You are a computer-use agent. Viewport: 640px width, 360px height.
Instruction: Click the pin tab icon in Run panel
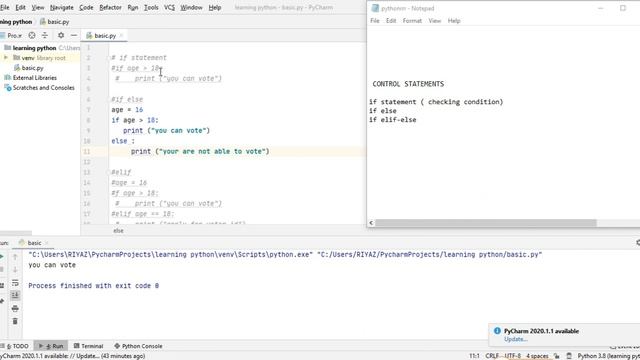[x=2, y=301]
